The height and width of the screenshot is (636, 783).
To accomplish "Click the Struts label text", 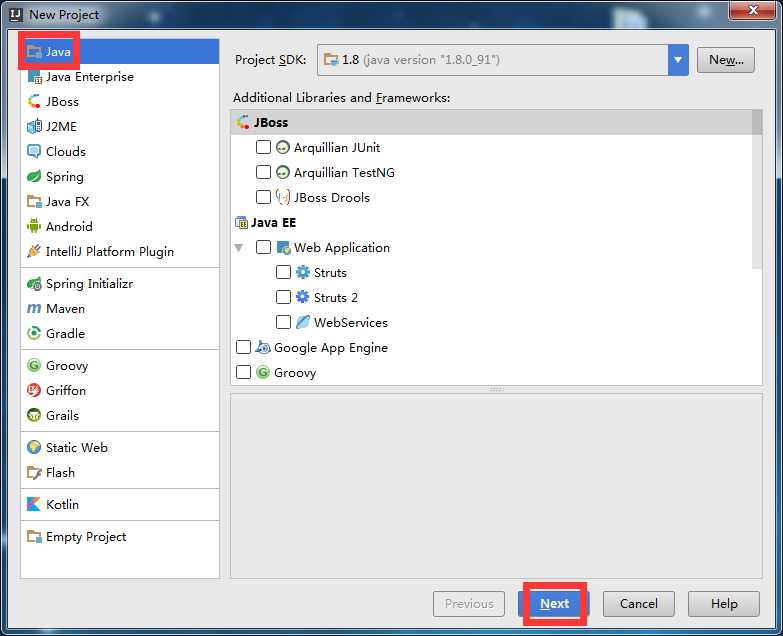I will tap(330, 273).
